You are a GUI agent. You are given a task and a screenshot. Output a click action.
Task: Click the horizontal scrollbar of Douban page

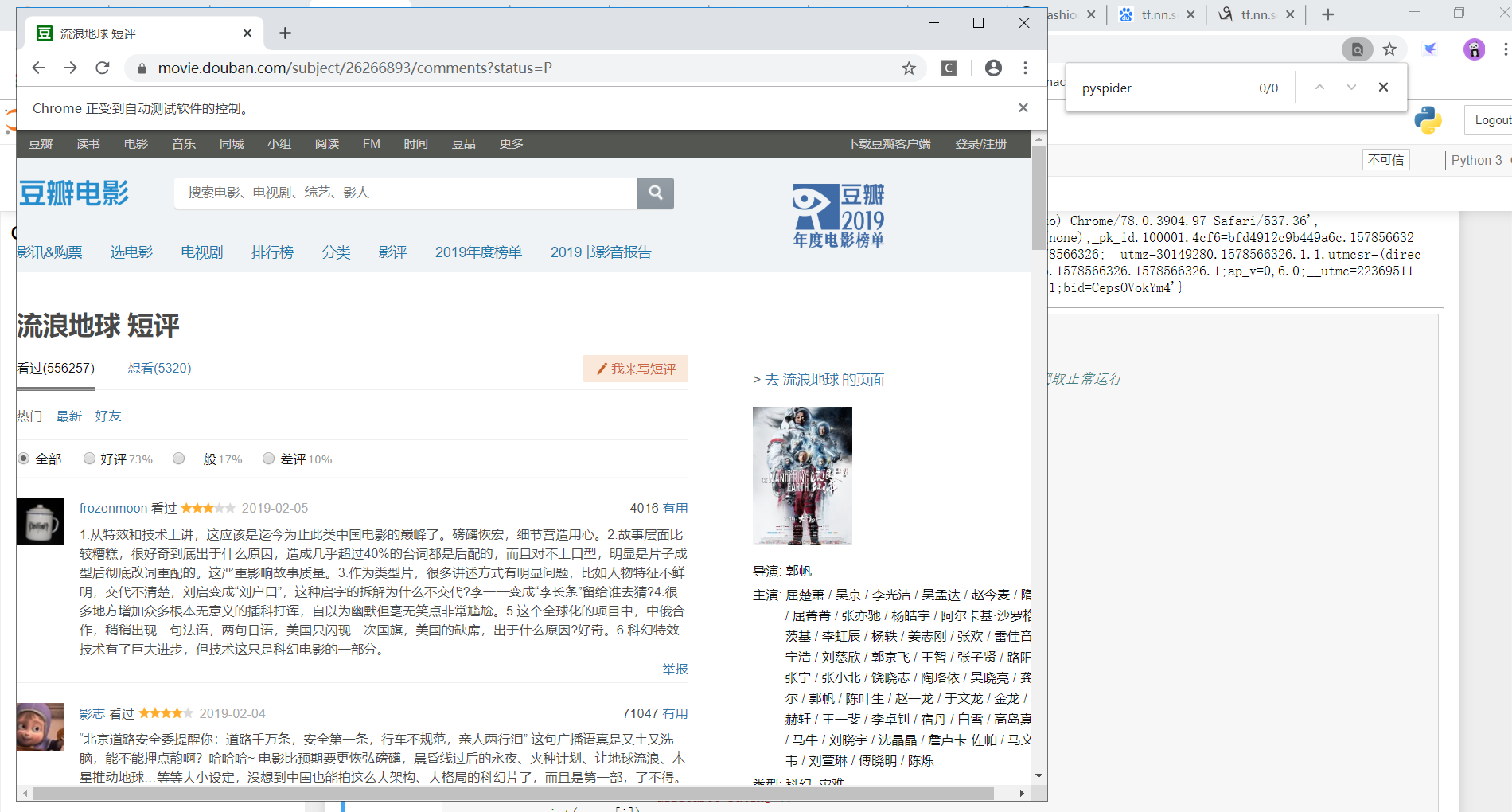513,793
